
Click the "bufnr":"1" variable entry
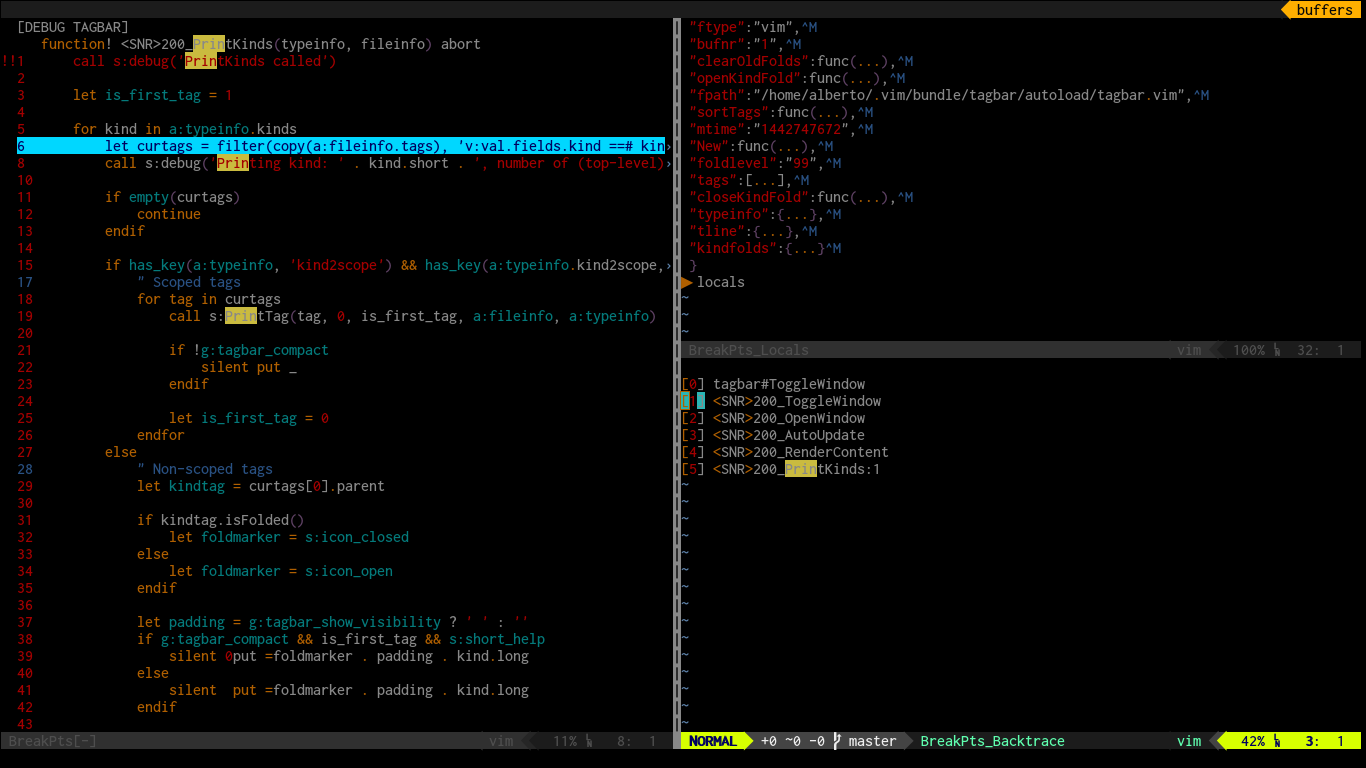pos(745,44)
